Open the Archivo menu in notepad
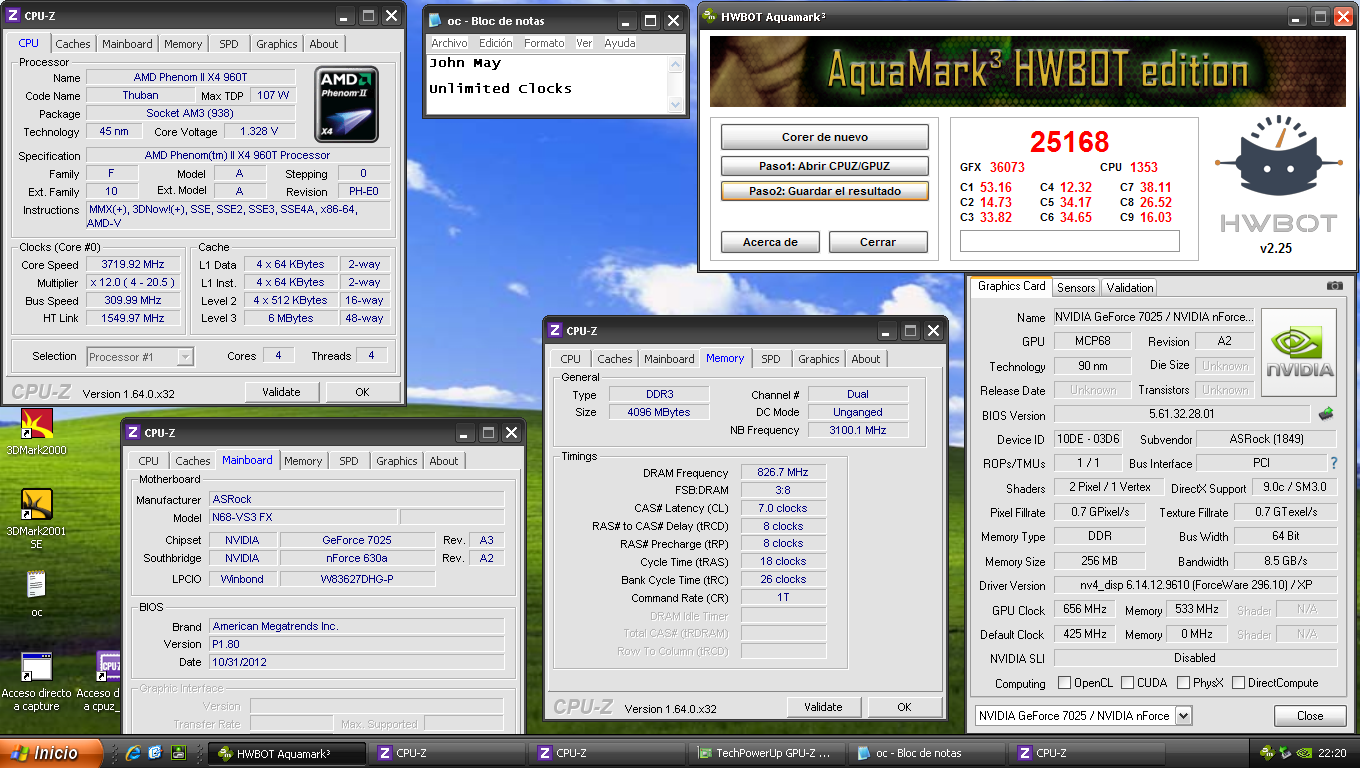 click(x=449, y=43)
